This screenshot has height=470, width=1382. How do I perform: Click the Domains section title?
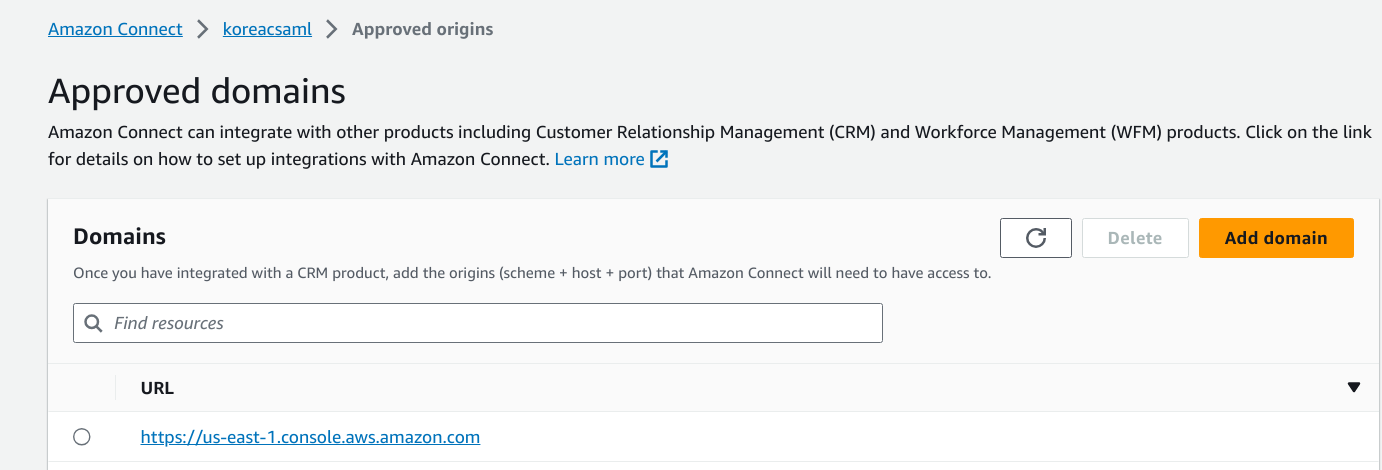coord(120,236)
